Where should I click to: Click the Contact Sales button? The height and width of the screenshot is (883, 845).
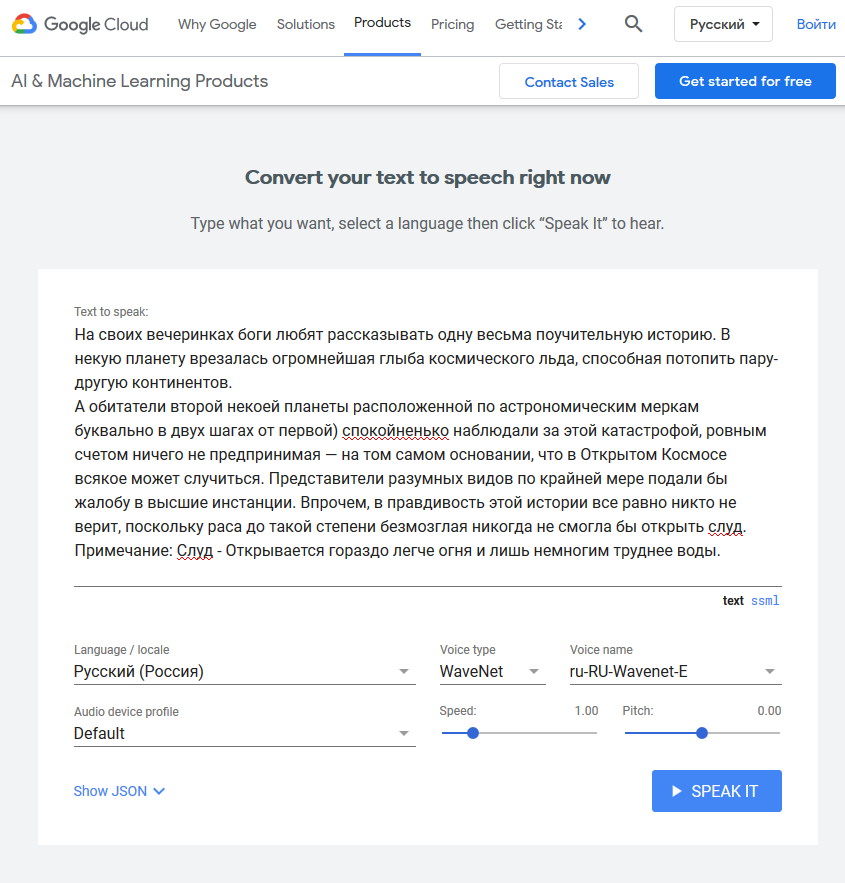[569, 82]
